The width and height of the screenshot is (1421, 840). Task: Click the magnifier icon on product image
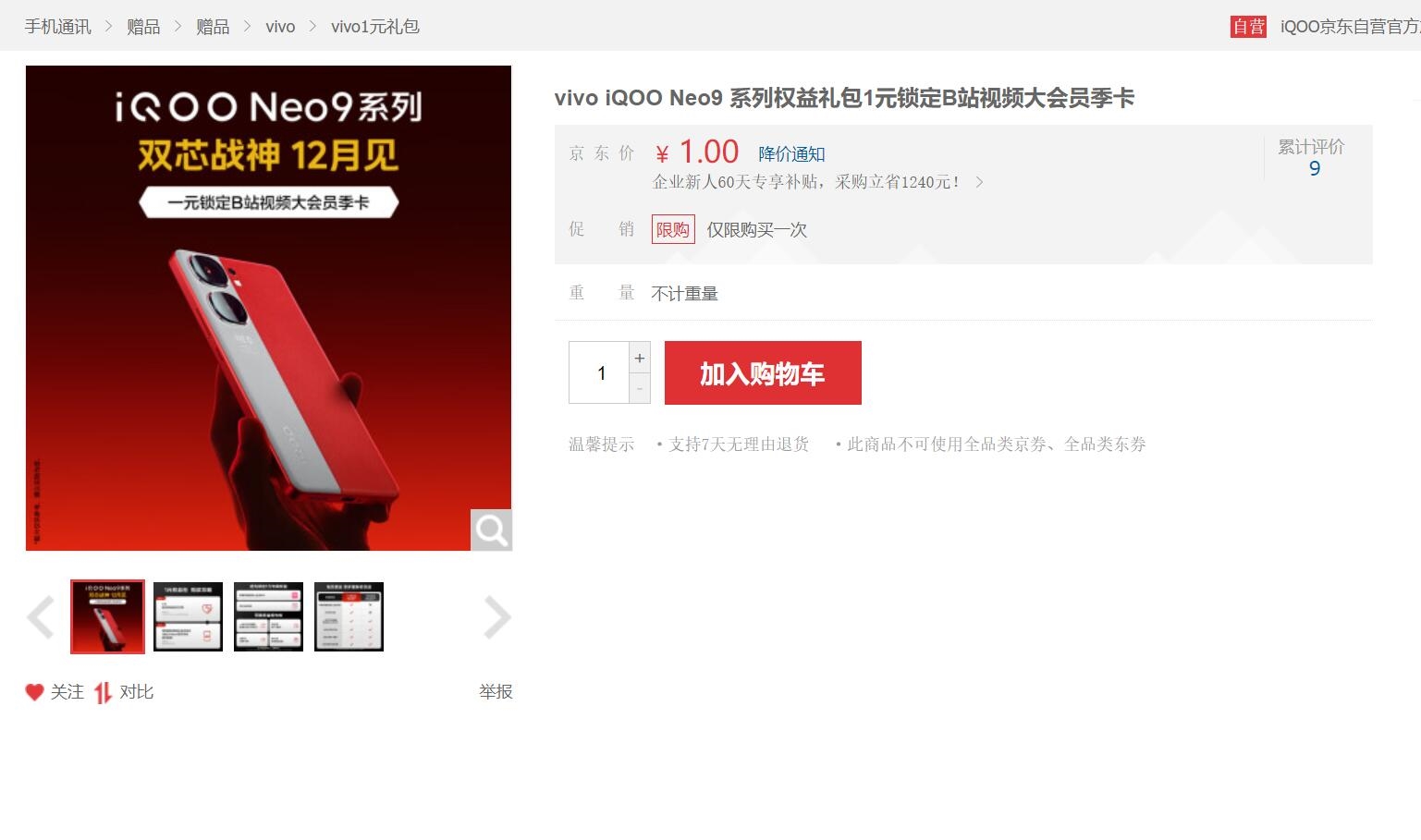[491, 530]
